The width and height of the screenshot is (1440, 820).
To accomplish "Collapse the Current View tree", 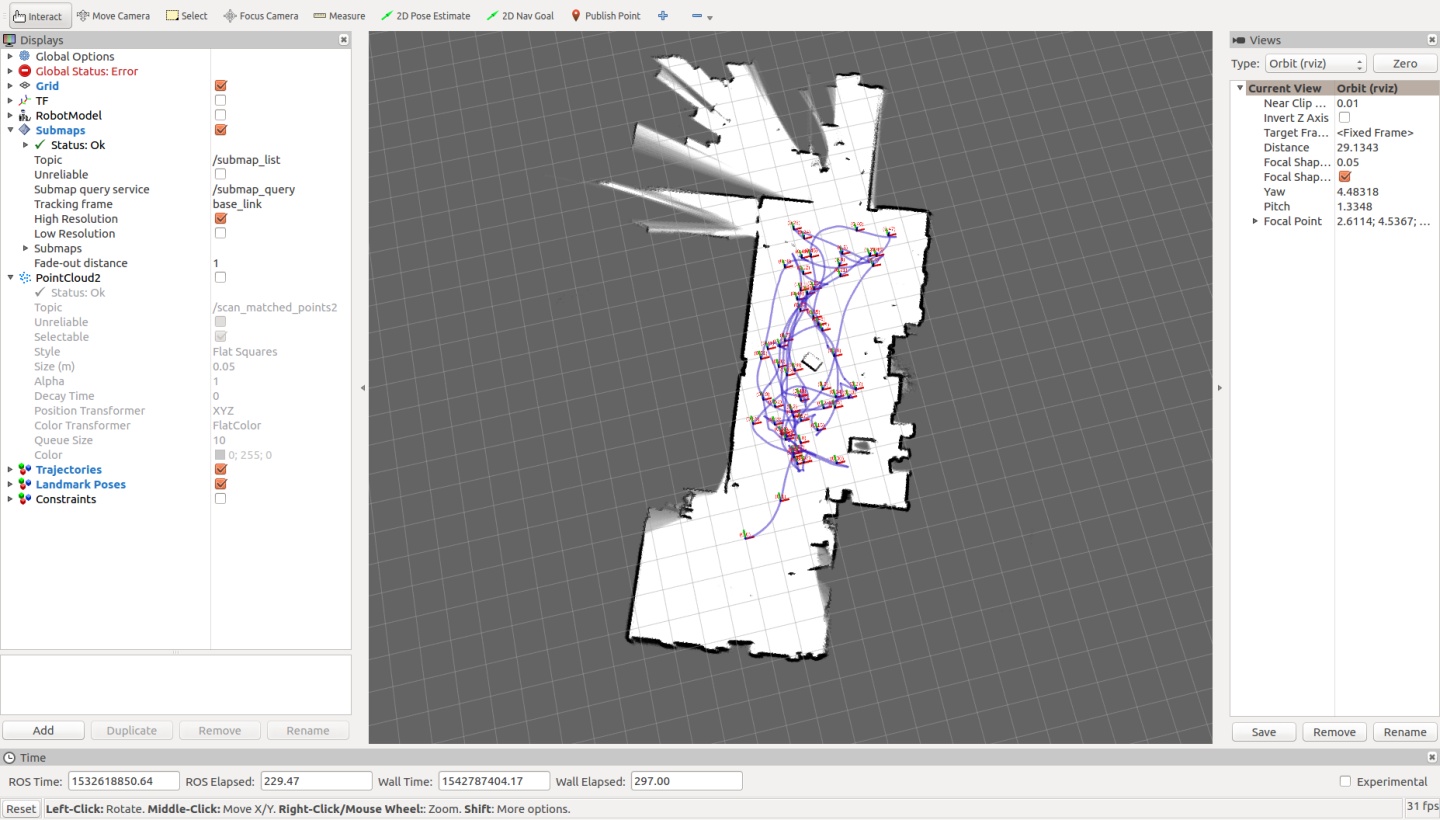I will 1240,88.
